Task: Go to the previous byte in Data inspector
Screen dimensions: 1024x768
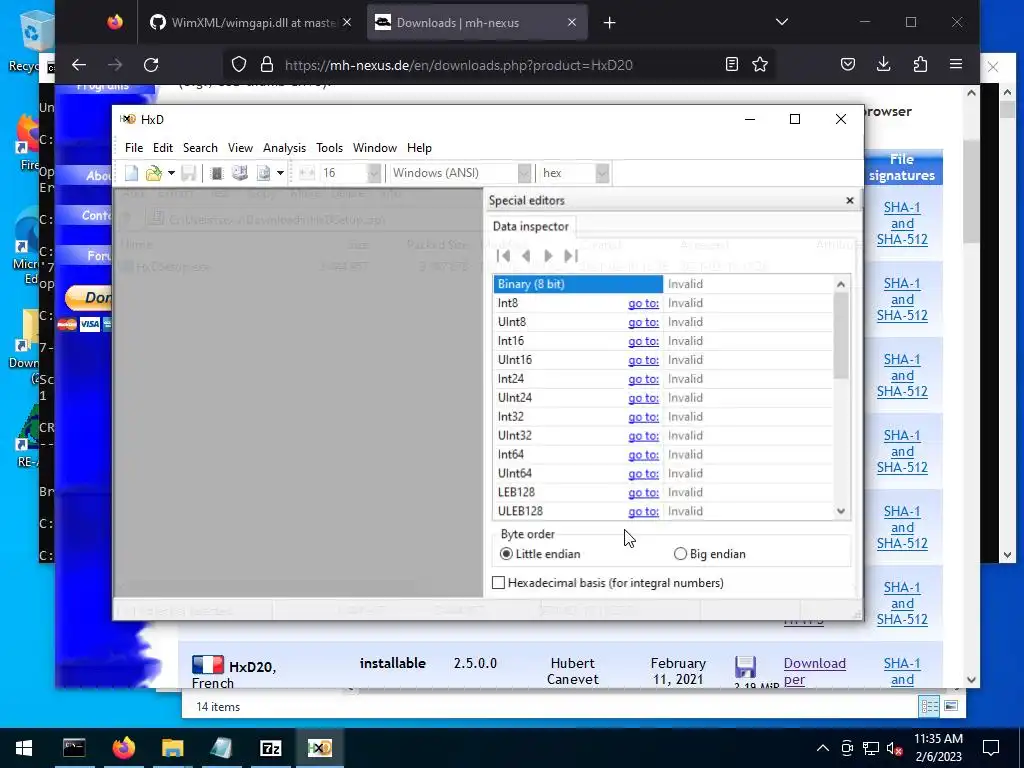Action: pyautogui.click(x=526, y=255)
